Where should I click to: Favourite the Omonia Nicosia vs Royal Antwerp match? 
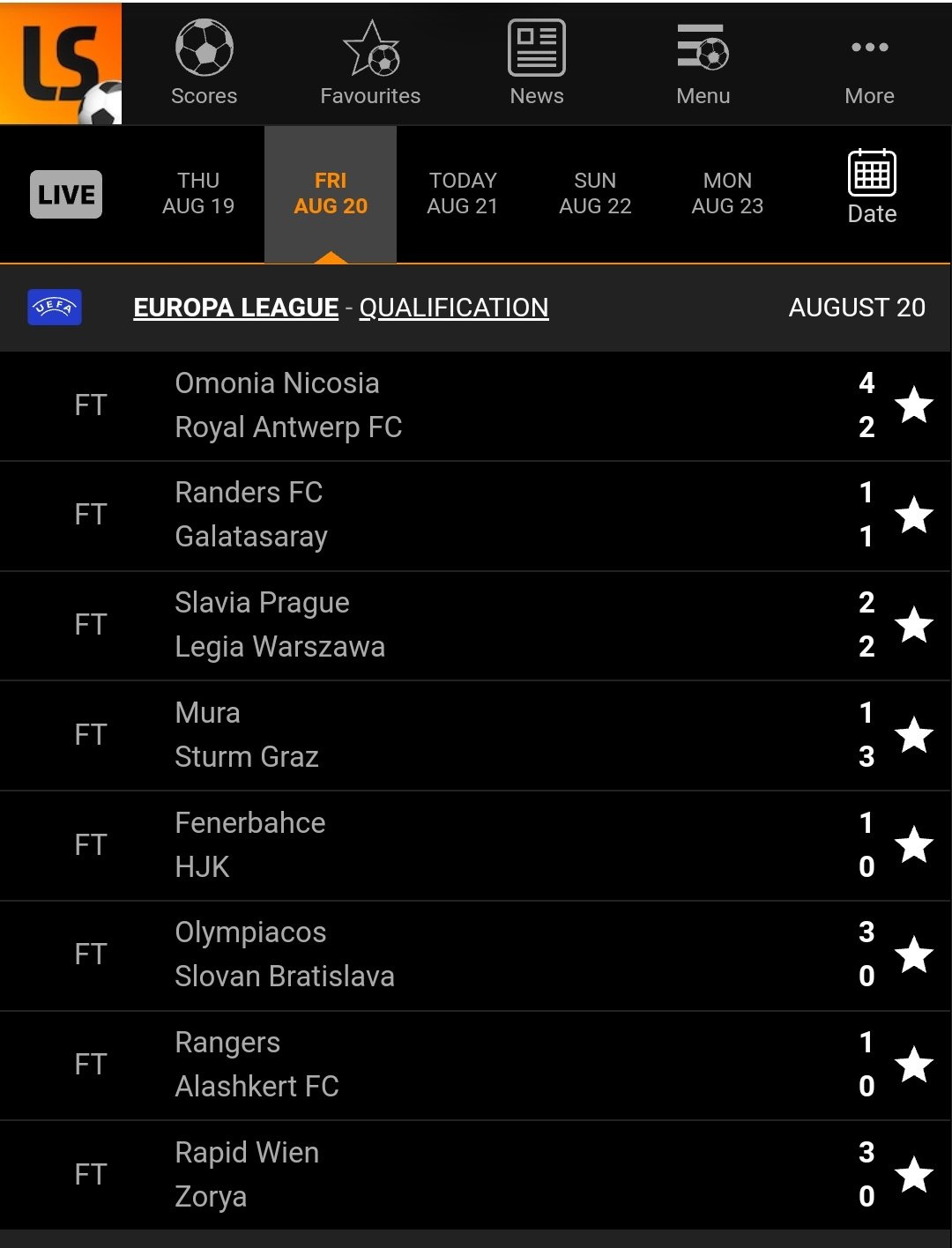tap(914, 405)
